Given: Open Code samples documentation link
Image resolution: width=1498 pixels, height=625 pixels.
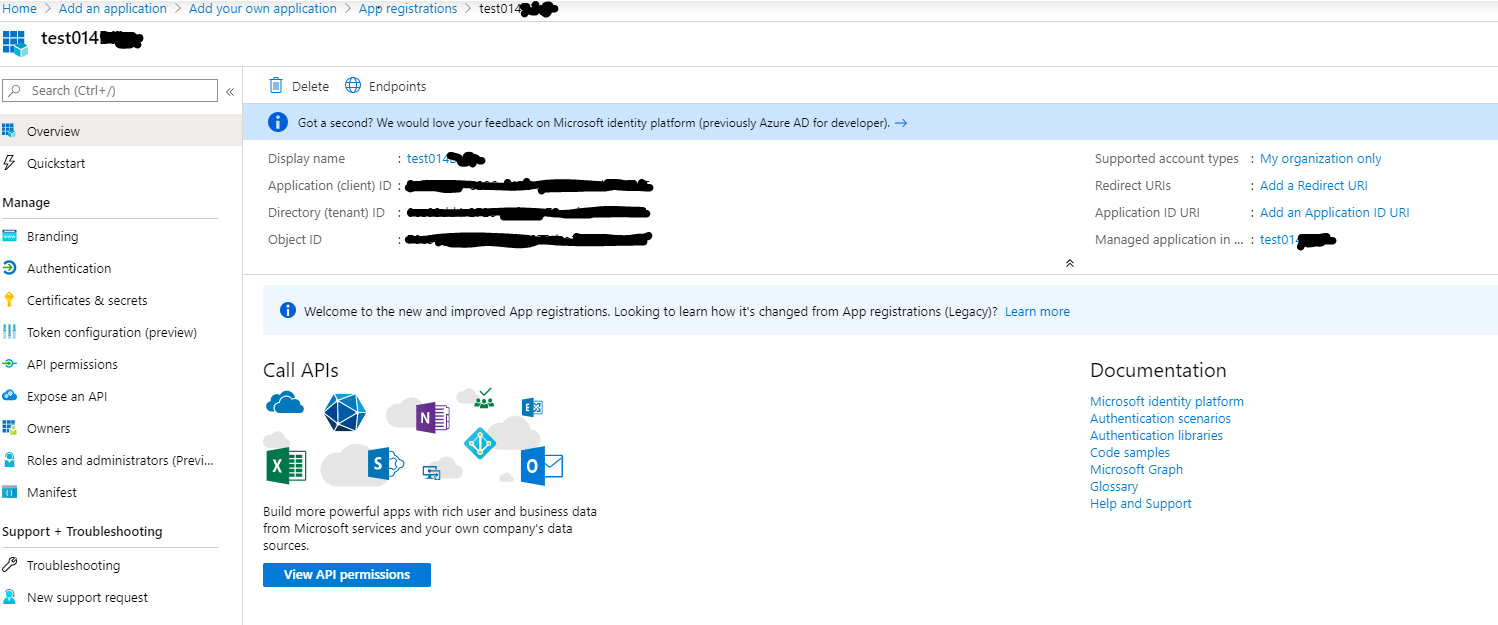Looking at the screenshot, I should [x=1130, y=453].
